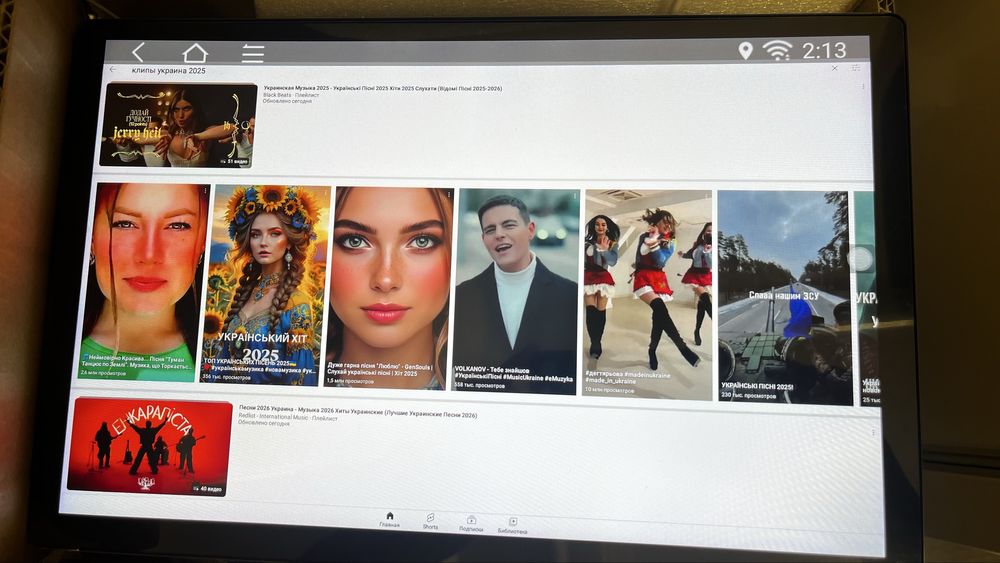Play the red-haired woman Short 'Туман'

(144, 282)
